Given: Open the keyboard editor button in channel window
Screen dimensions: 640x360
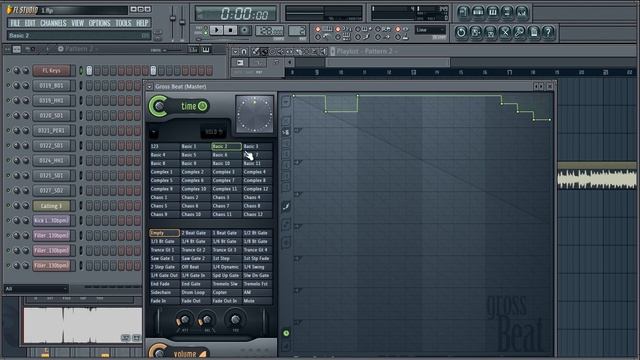Looking at the screenshot, I should pyautogui.click(x=206, y=50).
